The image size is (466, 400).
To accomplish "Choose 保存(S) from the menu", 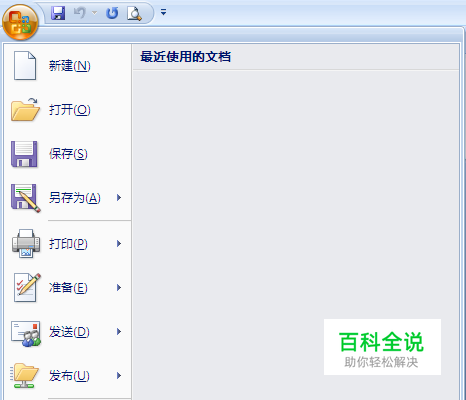I will pyautogui.click(x=68, y=154).
